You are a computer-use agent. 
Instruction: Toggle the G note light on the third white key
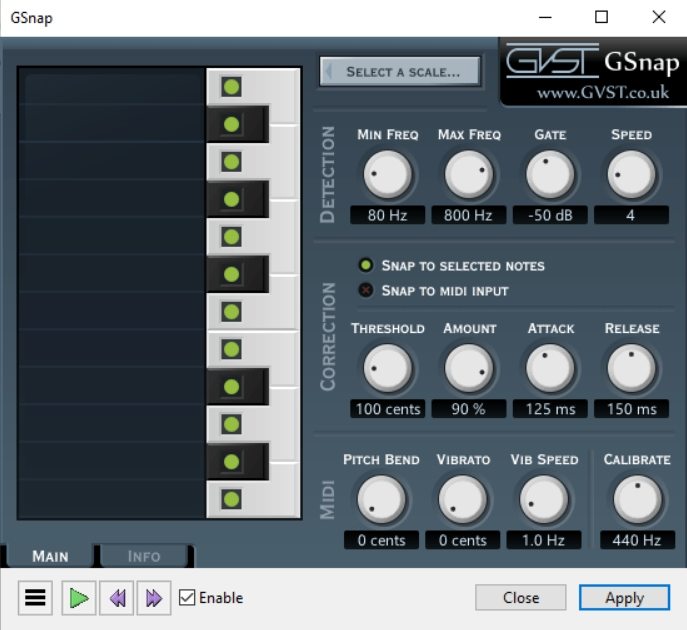coord(231,237)
